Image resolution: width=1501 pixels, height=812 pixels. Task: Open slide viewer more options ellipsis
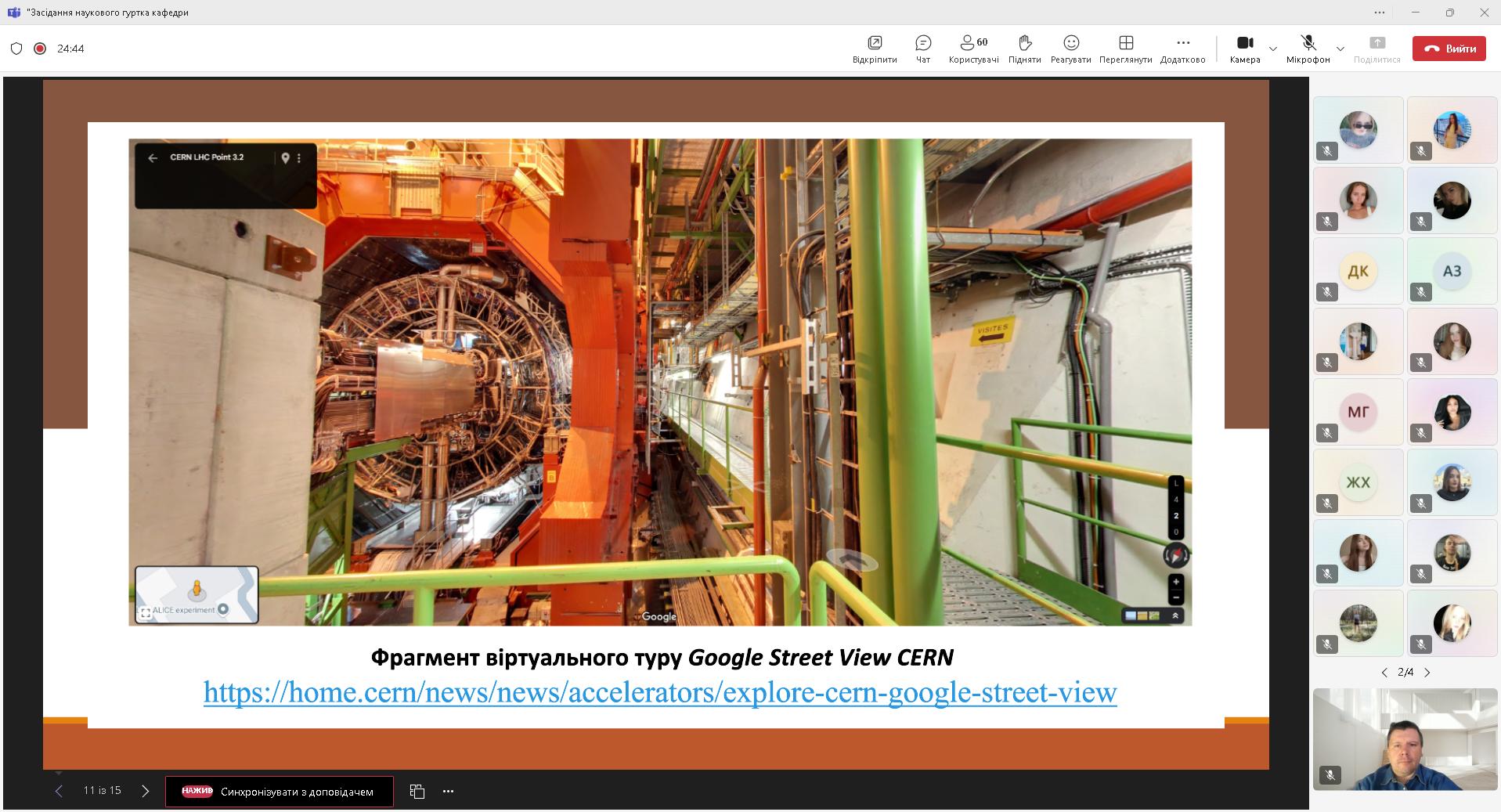pyautogui.click(x=448, y=792)
